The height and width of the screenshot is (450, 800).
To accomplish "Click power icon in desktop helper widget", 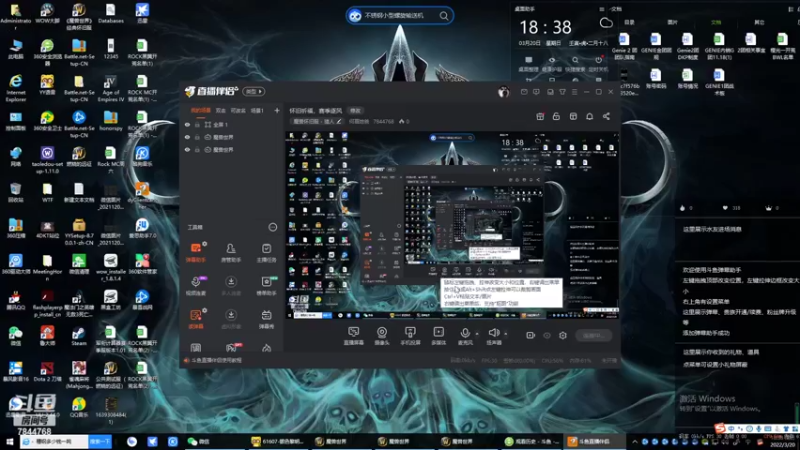I will tap(598, 60).
